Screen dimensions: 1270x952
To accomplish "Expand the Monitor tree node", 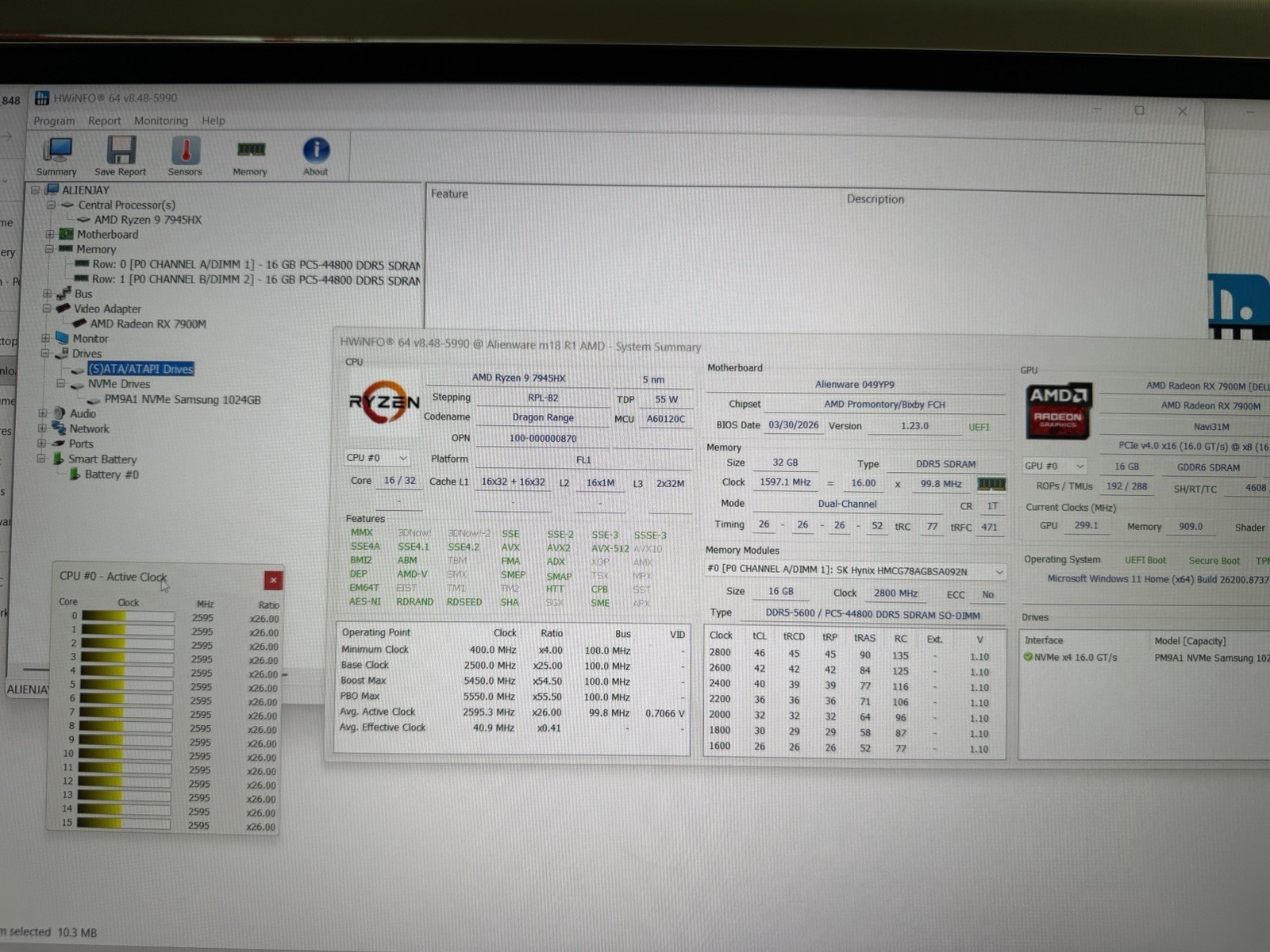I will click(46, 338).
